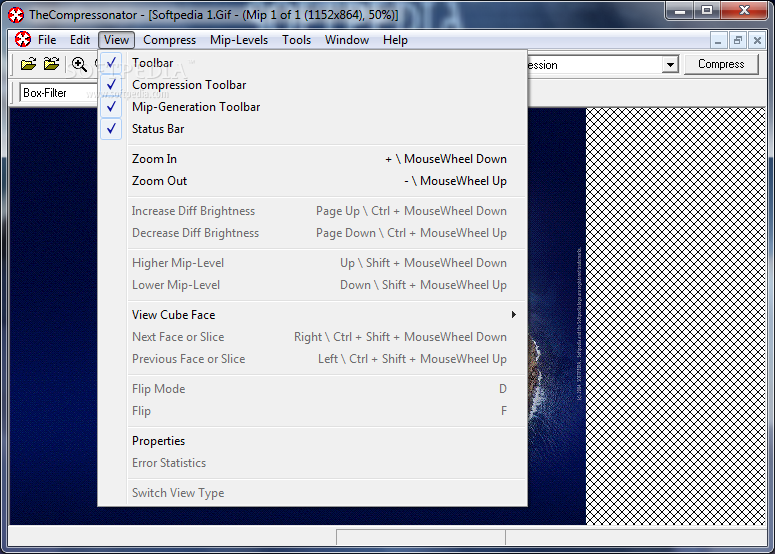Open the Box-Filter combo box
The height and width of the screenshot is (554, 775).
click(x=59, y=92)
